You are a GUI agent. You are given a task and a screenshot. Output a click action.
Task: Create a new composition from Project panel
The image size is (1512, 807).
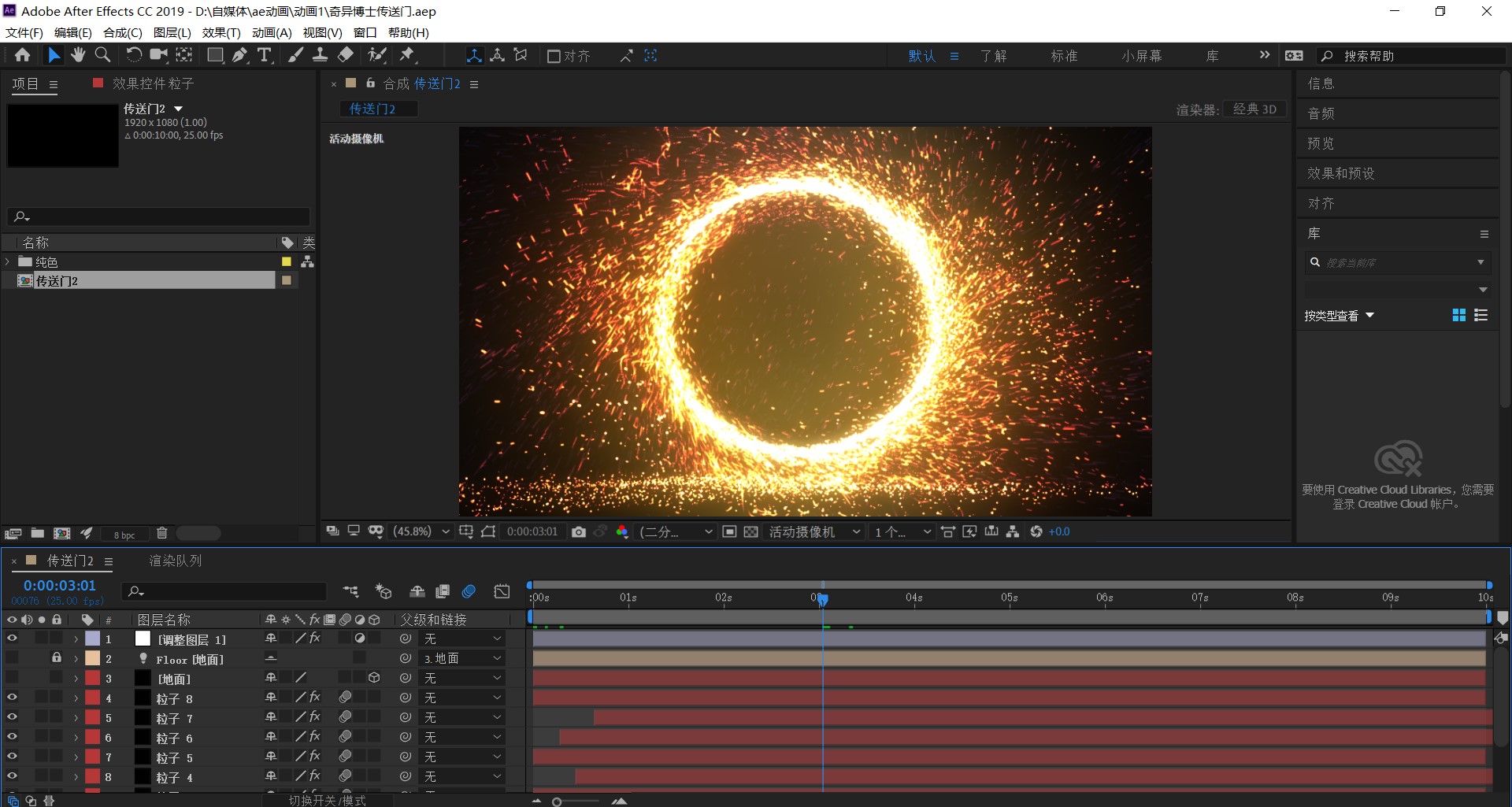[x=62, y=534]
